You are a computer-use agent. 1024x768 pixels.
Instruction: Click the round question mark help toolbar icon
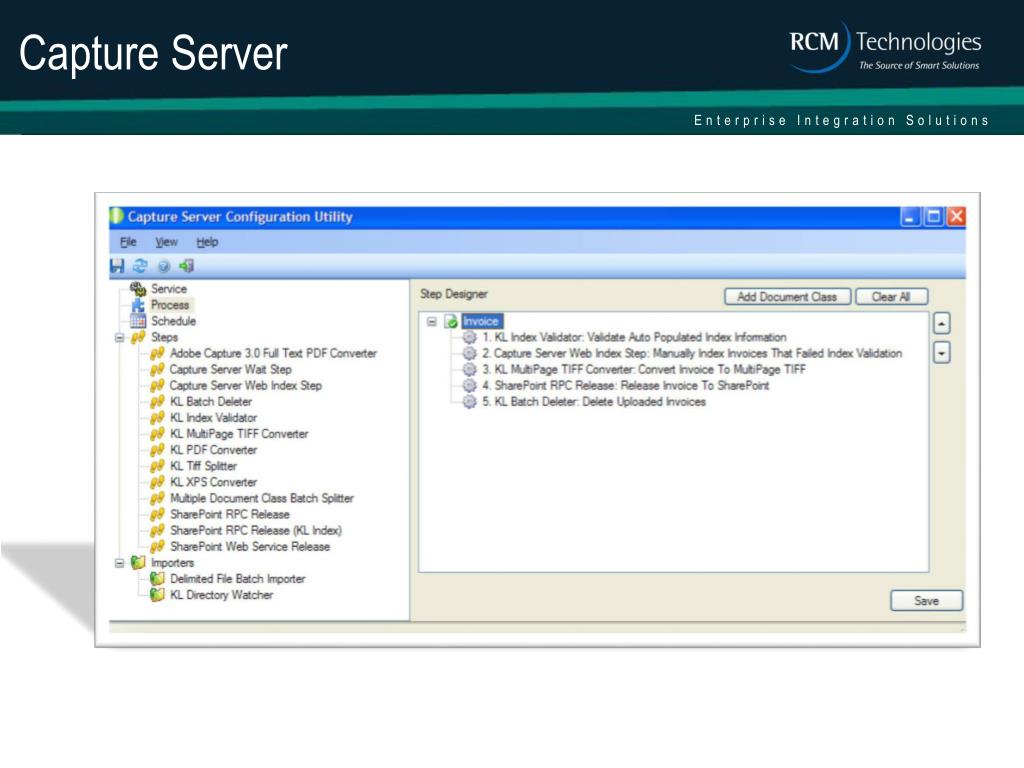(164, 266)
